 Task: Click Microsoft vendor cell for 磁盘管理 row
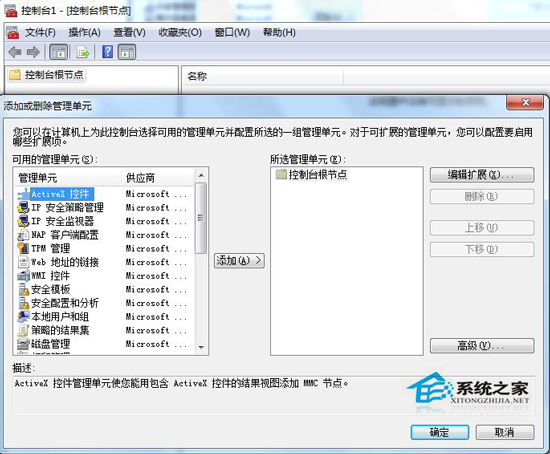tap(156, 344)
